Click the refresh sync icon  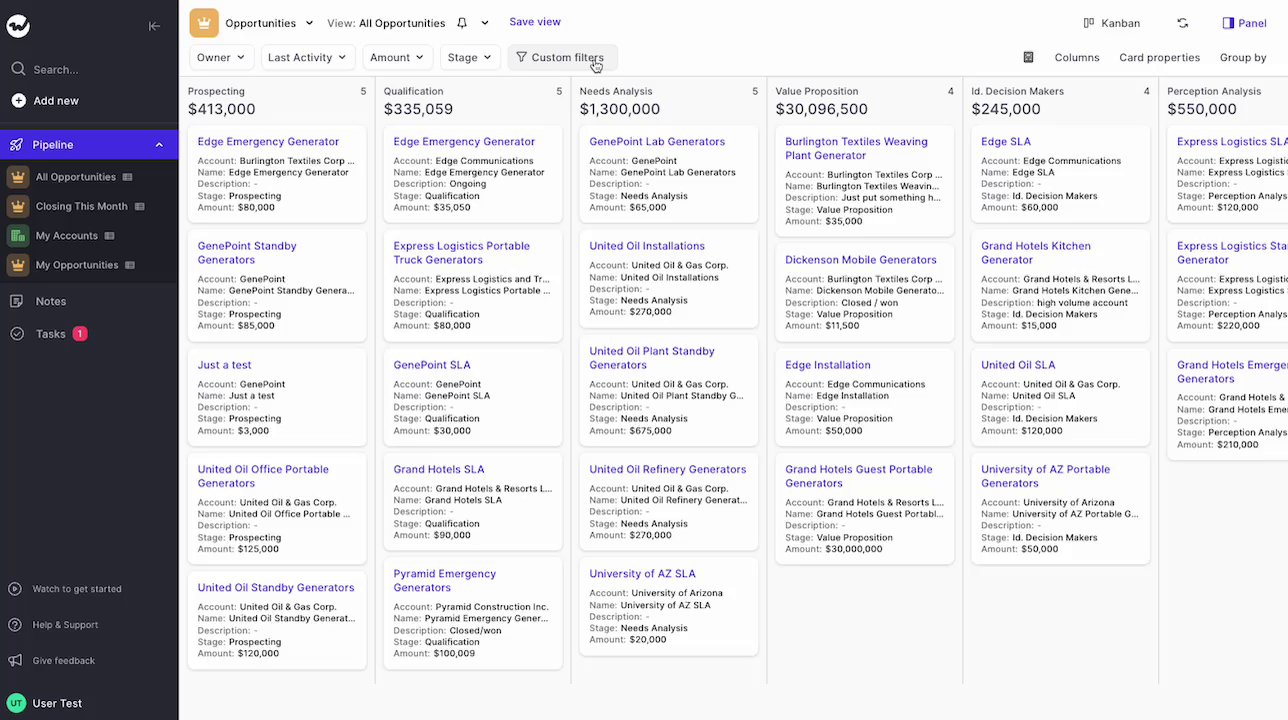(x=1183, y=23)
